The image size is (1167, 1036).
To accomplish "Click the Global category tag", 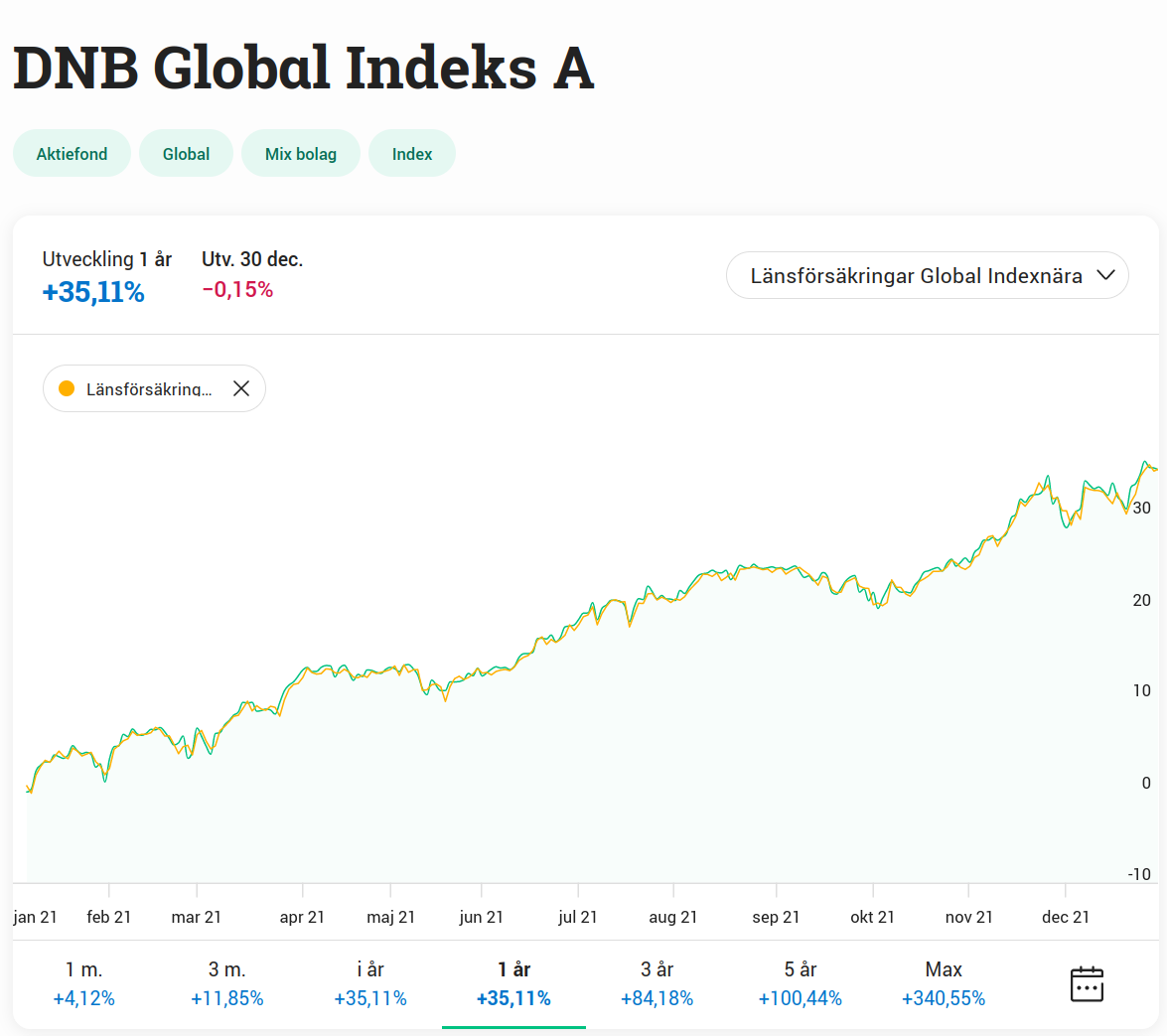I will pos(186,154).
